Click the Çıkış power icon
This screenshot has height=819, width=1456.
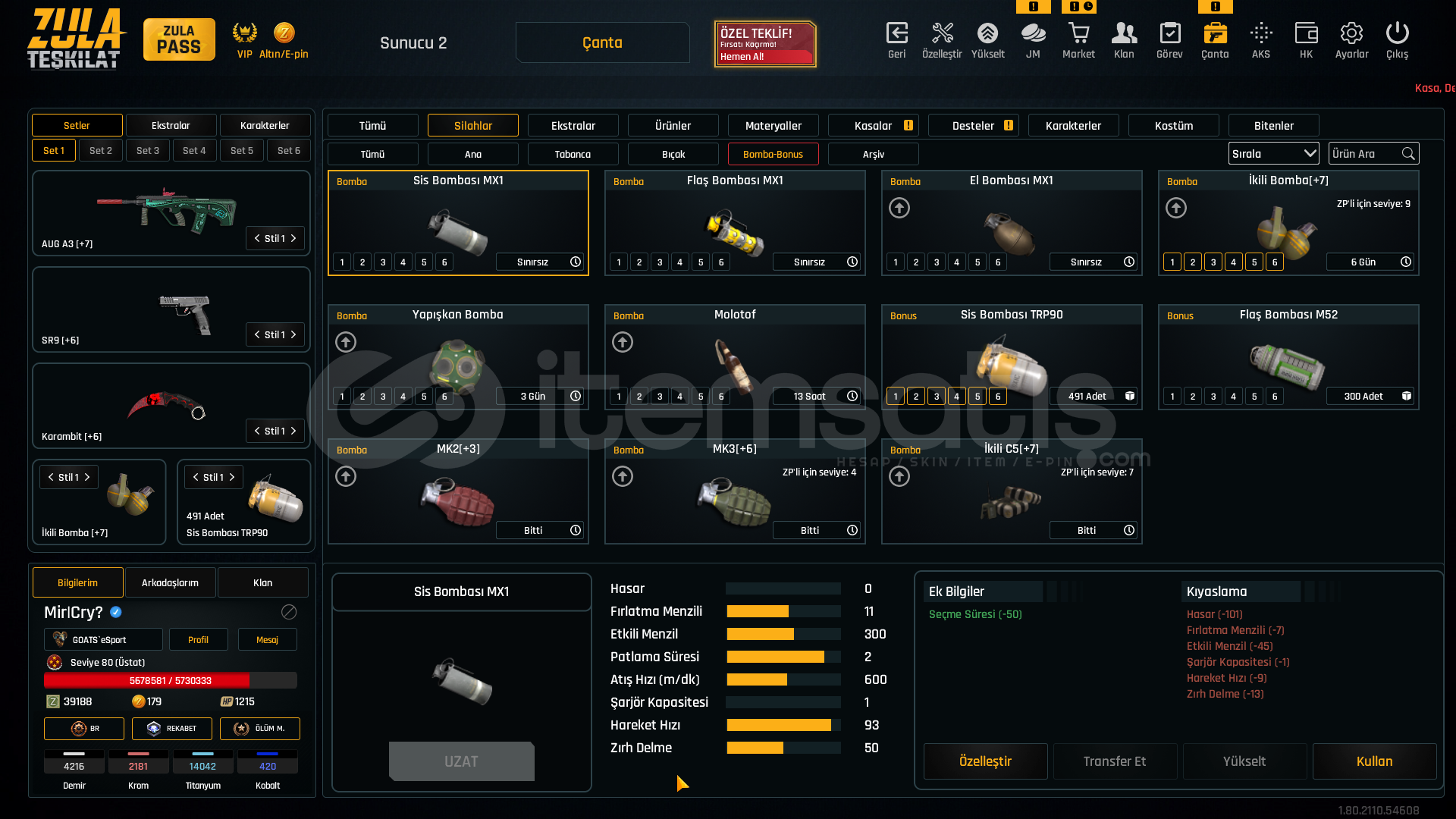tap(1397, 33)
